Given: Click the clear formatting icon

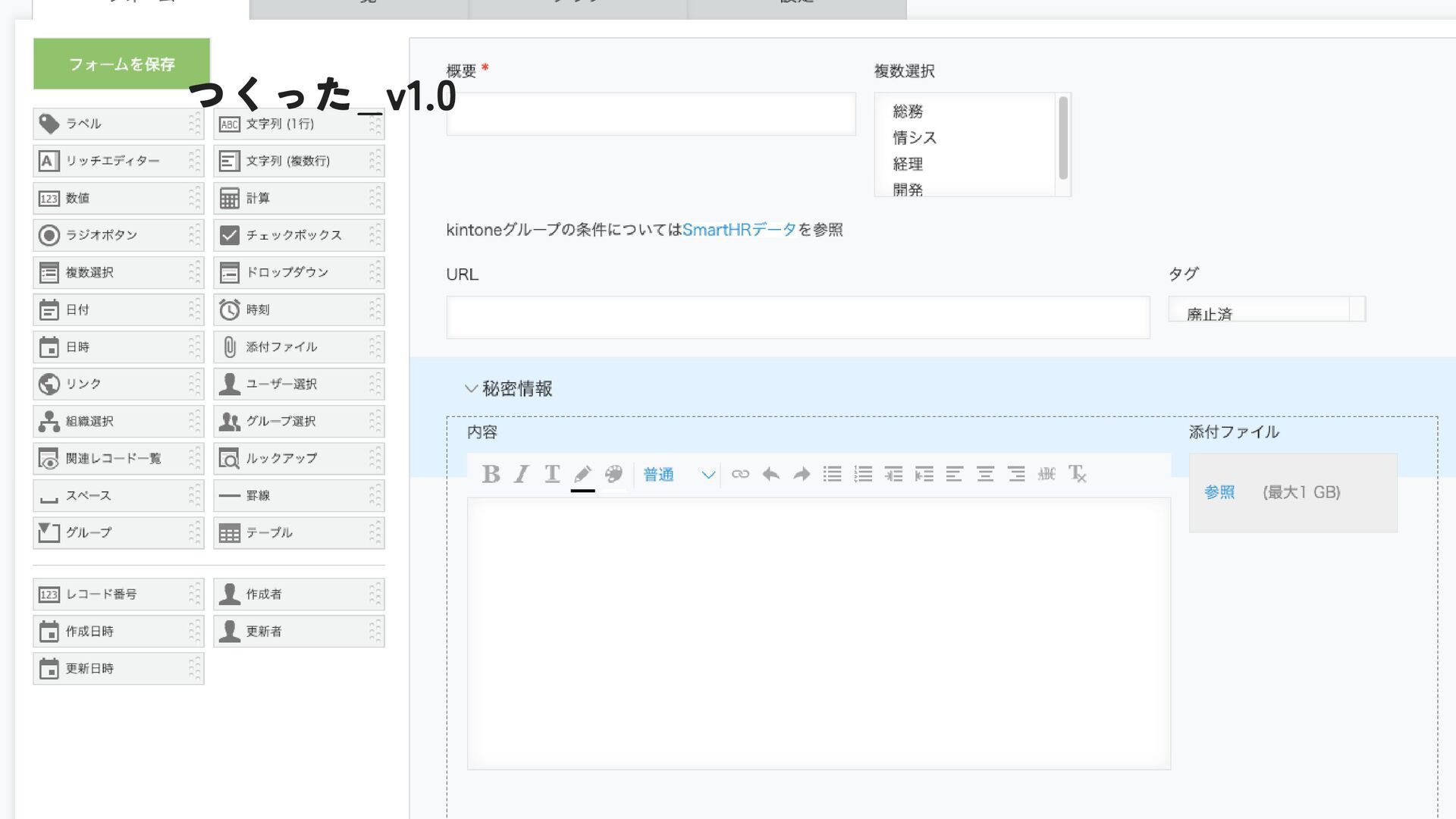Looking at the screenshot, I should [x=1078, y=475].
